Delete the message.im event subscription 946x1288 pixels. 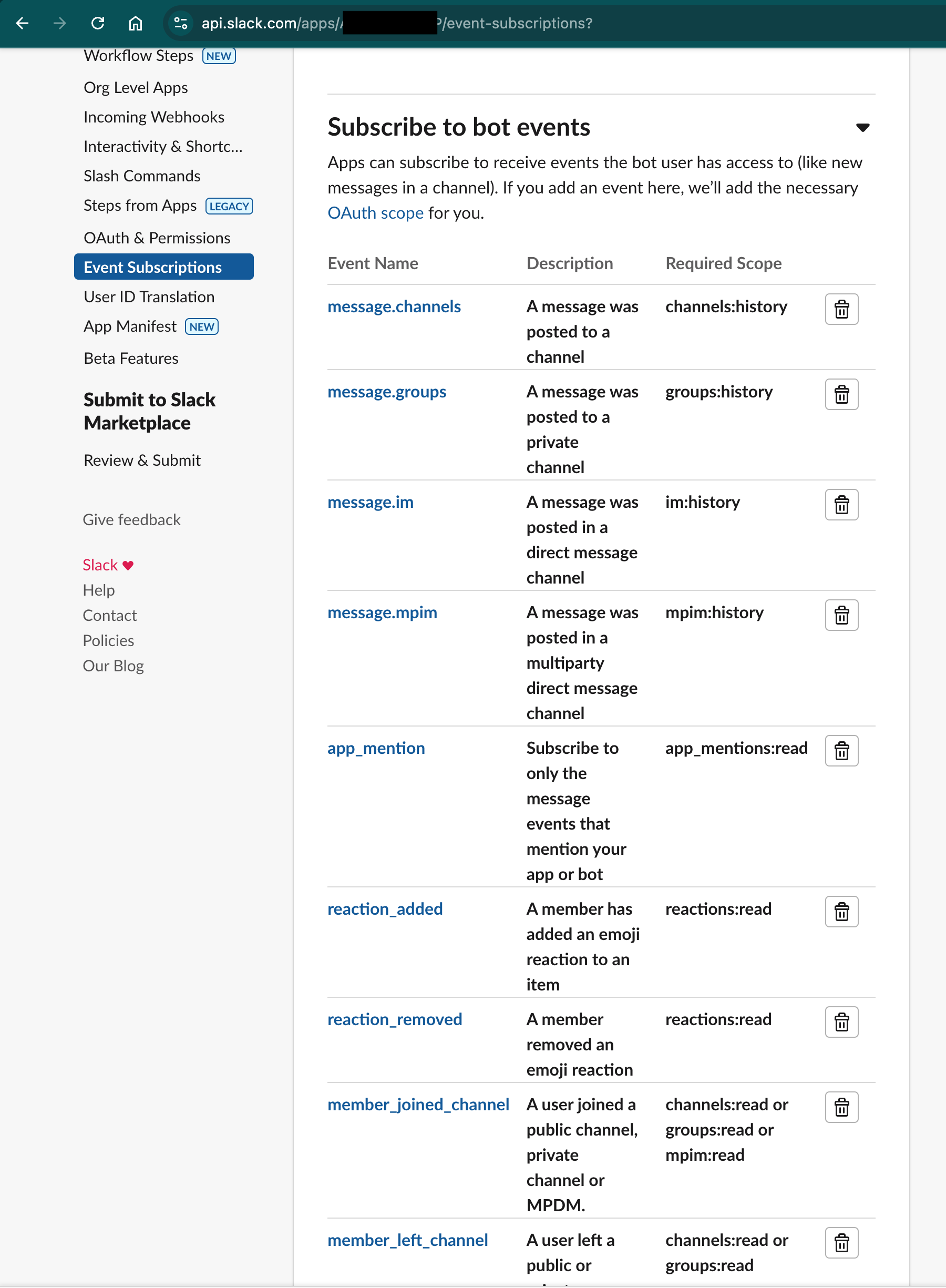pyautogui.click(x=841, y=505)
